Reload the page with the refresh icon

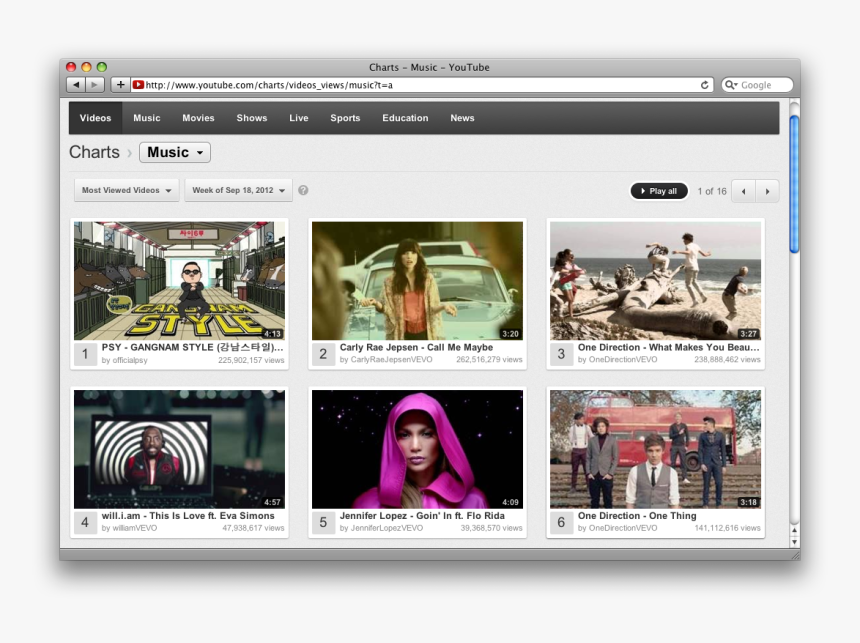[x=705, y=85]
